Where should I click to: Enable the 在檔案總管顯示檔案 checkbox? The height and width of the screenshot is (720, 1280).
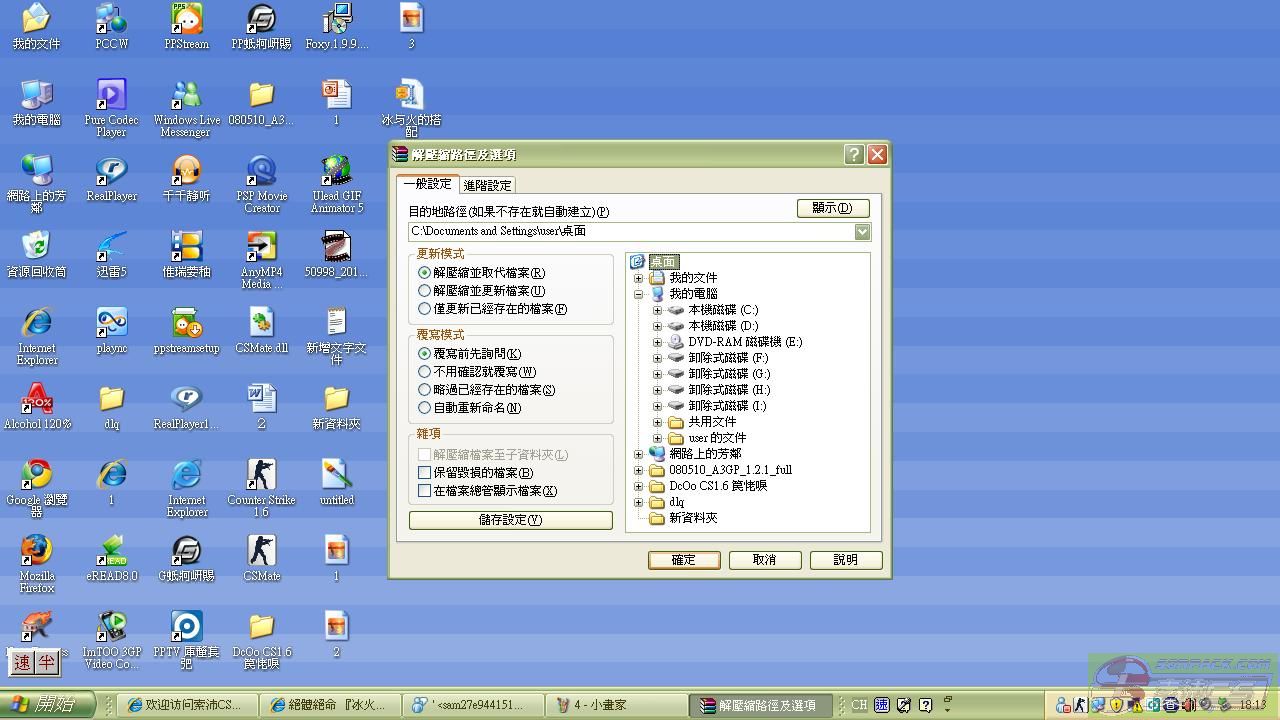(425, 491)
